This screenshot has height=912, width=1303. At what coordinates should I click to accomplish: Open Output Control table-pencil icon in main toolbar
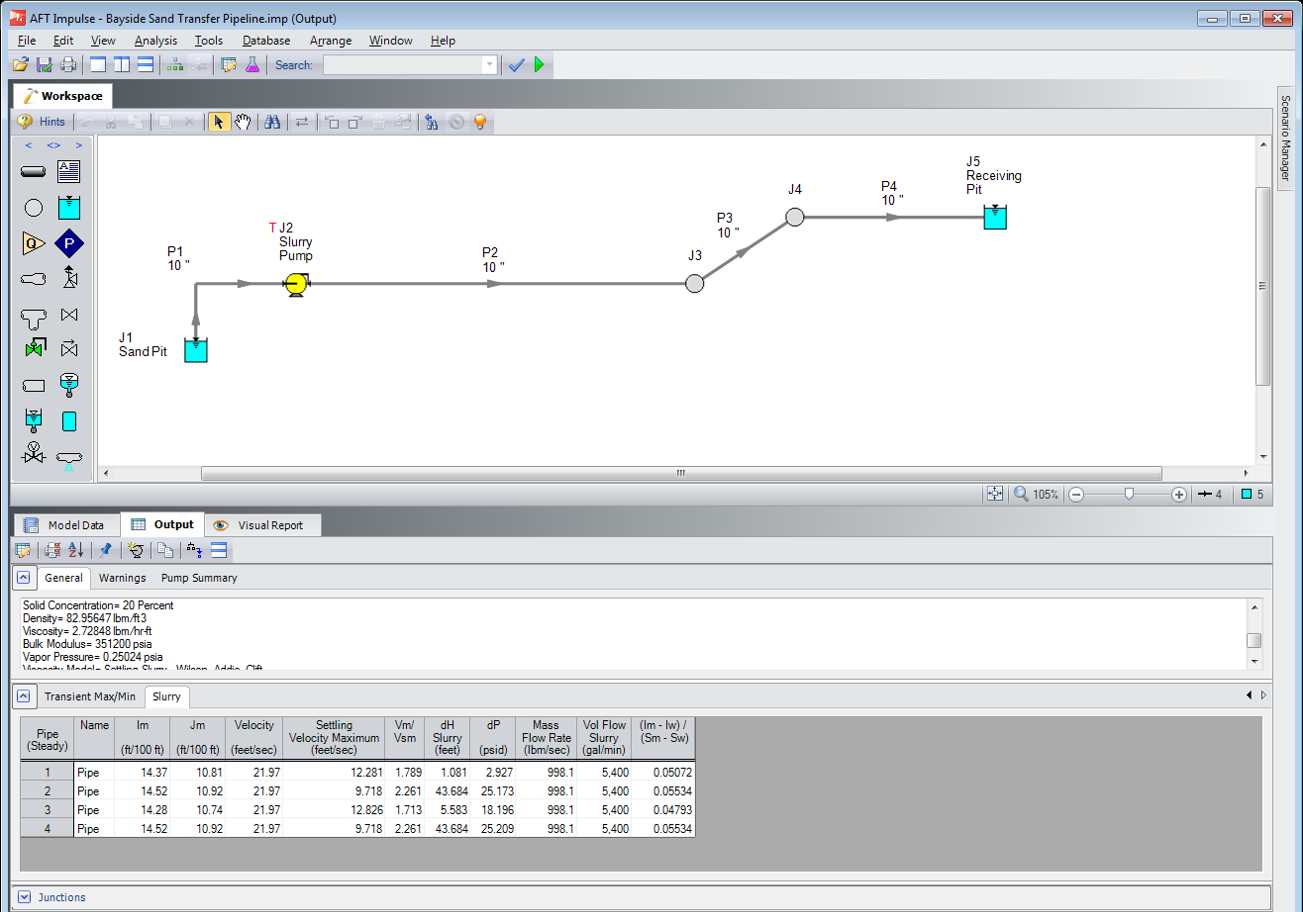coord(228,65)
